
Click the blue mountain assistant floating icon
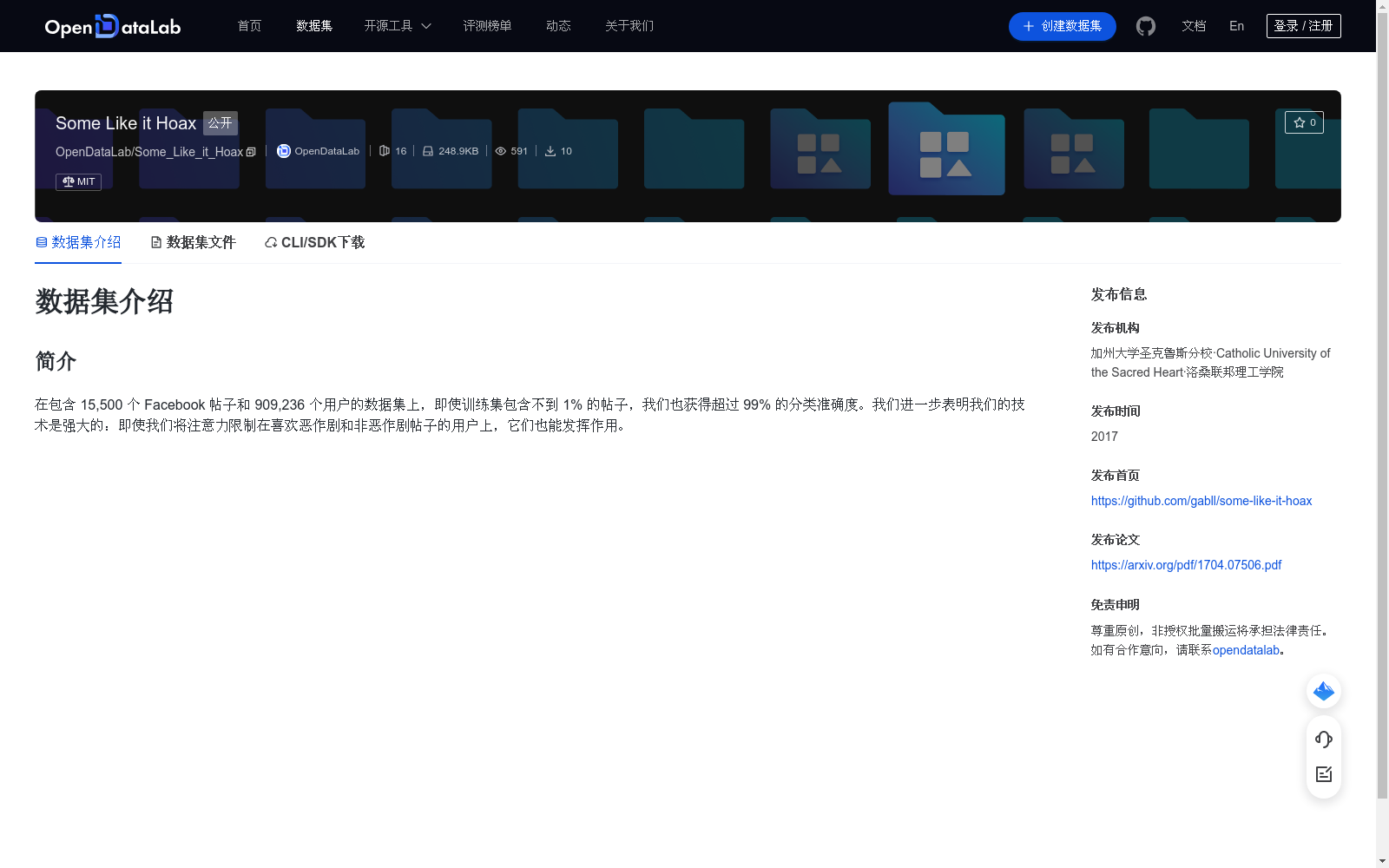(1323, 691)
